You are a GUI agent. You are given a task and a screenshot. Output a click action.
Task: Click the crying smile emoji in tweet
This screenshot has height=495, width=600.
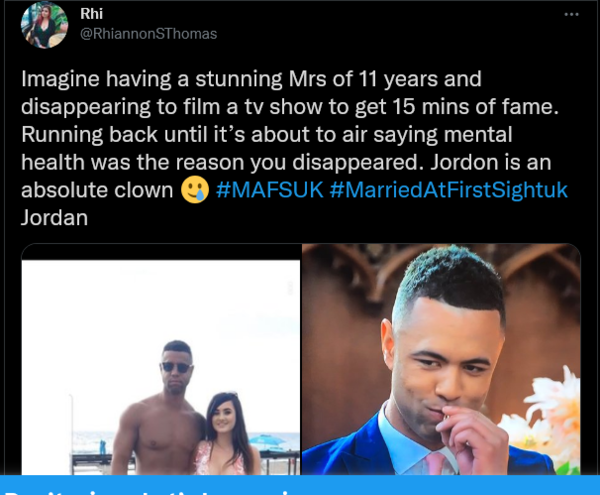[x=195, y=189]
